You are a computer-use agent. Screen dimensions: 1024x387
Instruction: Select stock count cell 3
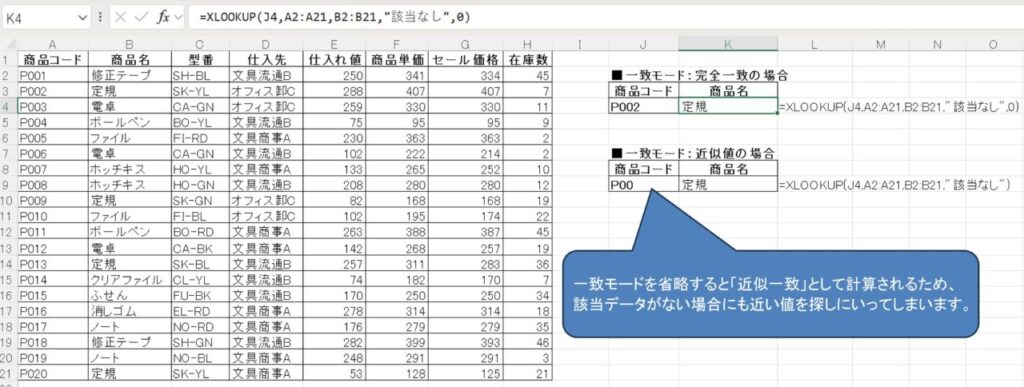pyautogui.click(x=528, y=358)
